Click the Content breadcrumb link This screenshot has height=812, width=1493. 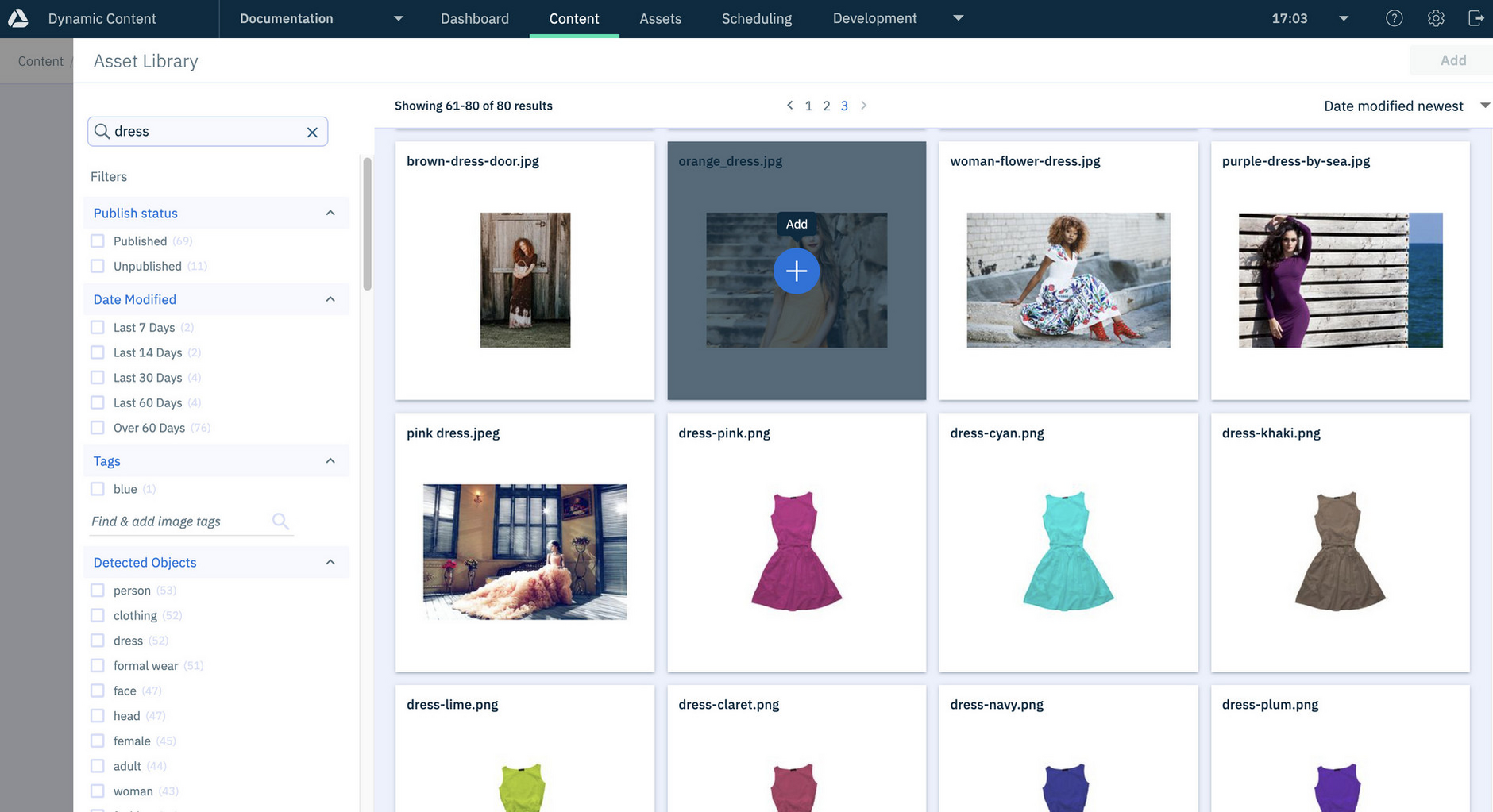pos(41,61)
